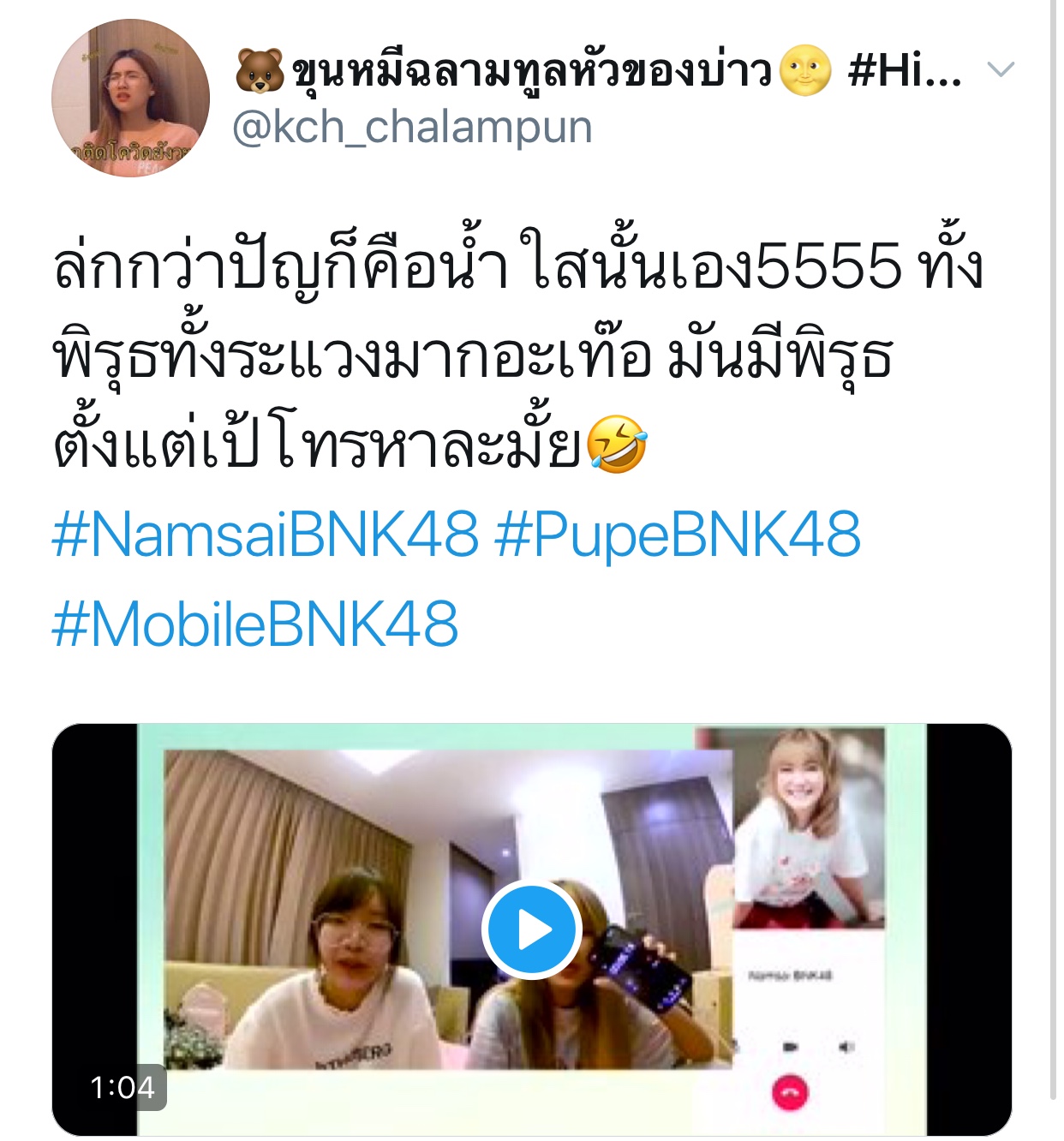Open the #NamsaiBNK48 hashtag
The height and width of the screenshot is (1141, 1064).
265,534
